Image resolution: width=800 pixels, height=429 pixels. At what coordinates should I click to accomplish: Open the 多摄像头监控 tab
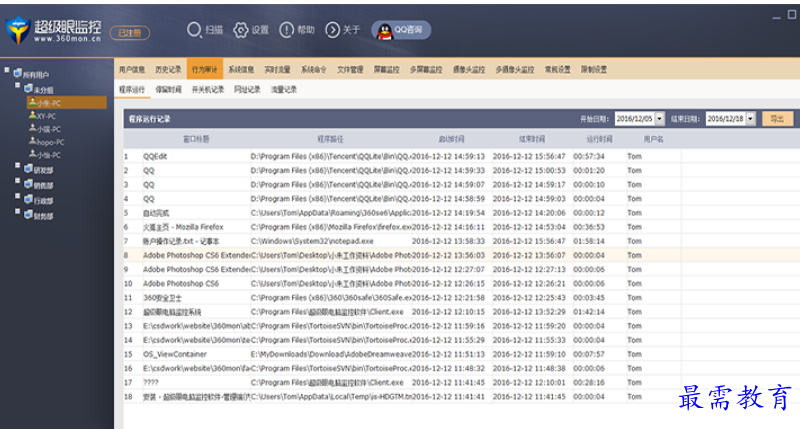[515, 70]
